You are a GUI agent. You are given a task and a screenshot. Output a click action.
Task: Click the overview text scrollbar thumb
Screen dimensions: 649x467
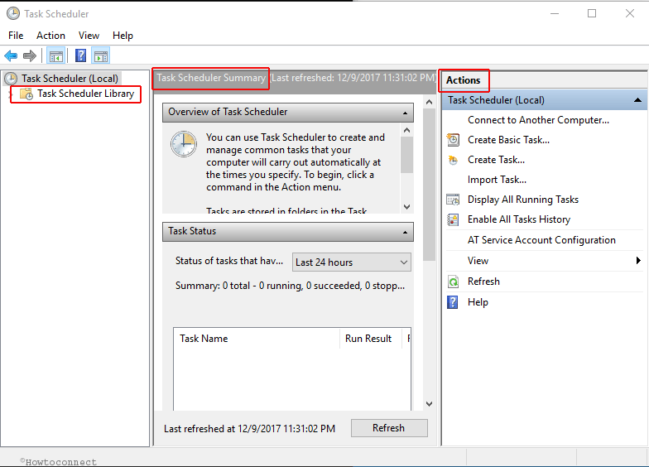click(x=407, y=155)
